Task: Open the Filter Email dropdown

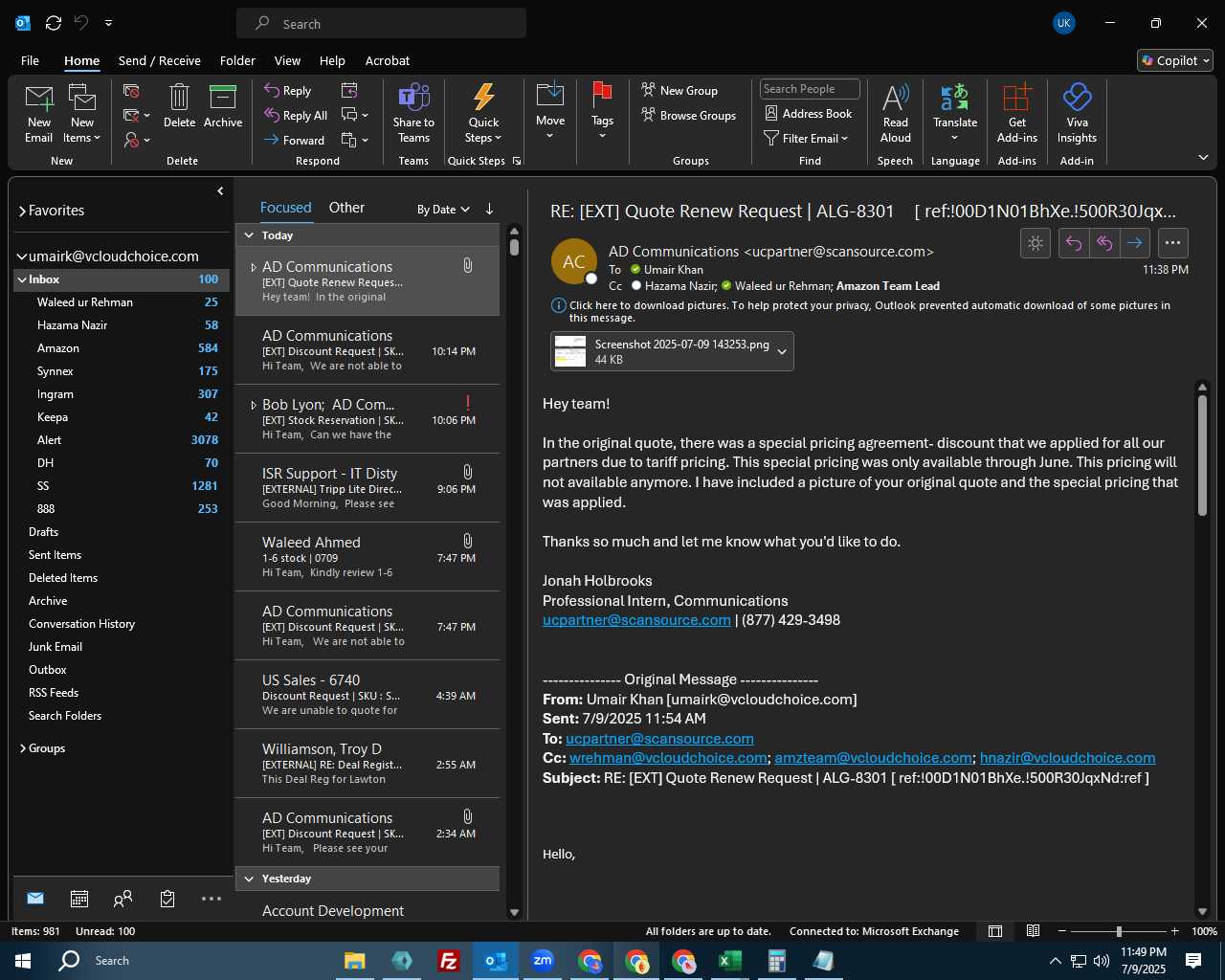Action: click(806, 139)
